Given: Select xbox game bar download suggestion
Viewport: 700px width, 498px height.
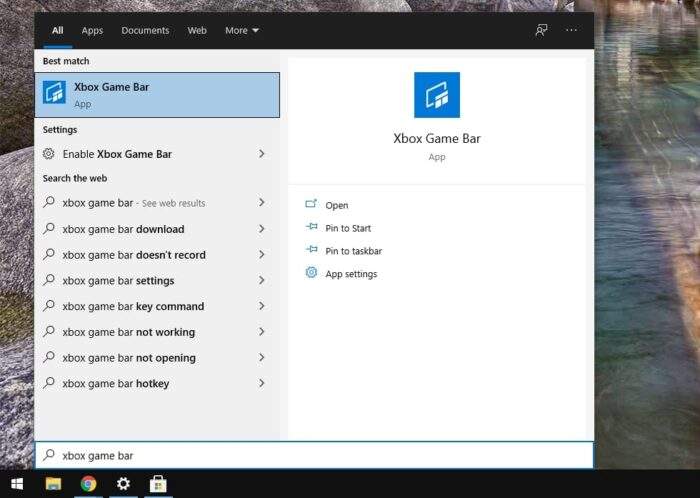Looking at the screenshot, I should point(157,228).
